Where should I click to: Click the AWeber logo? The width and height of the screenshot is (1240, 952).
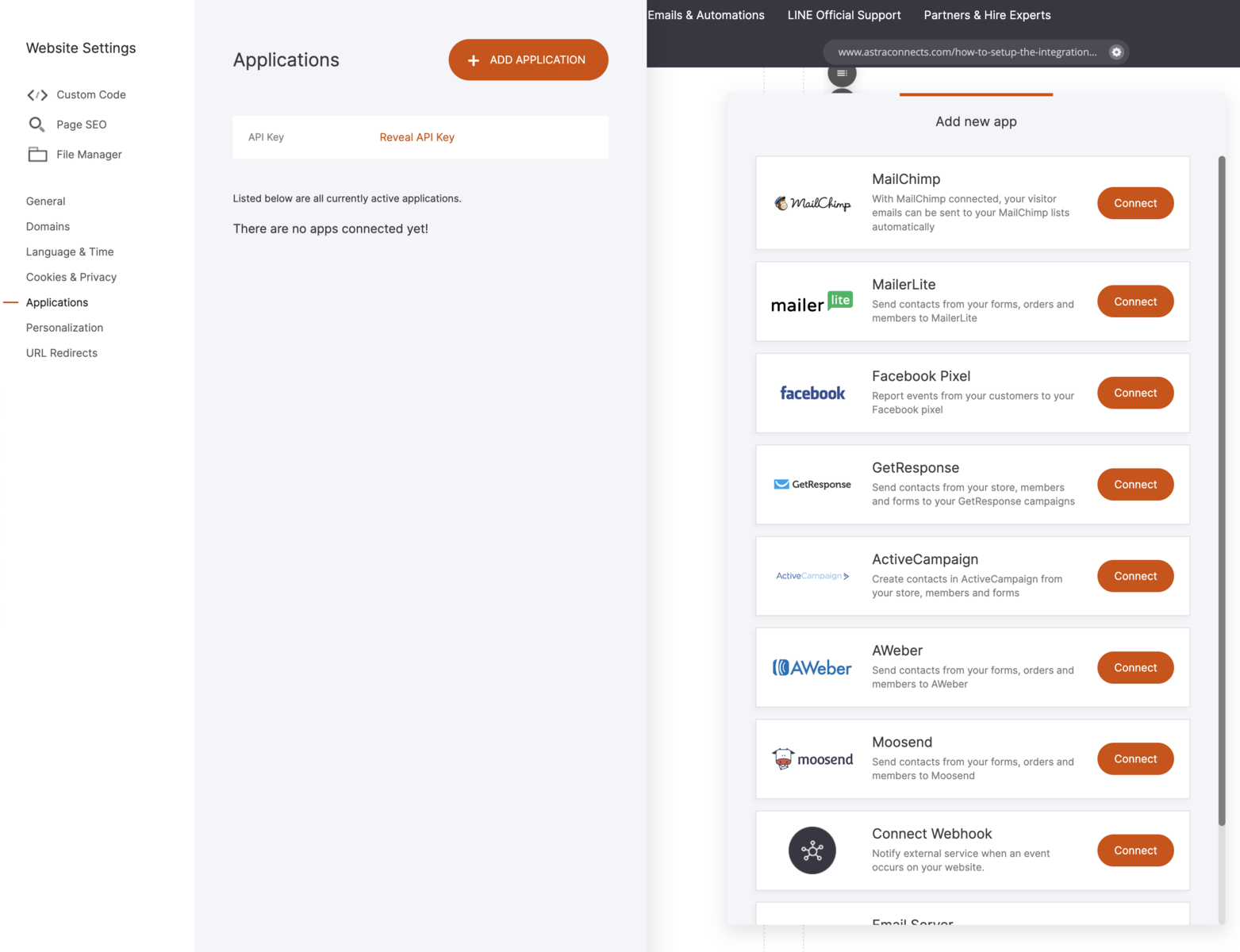tap(812, 667)
